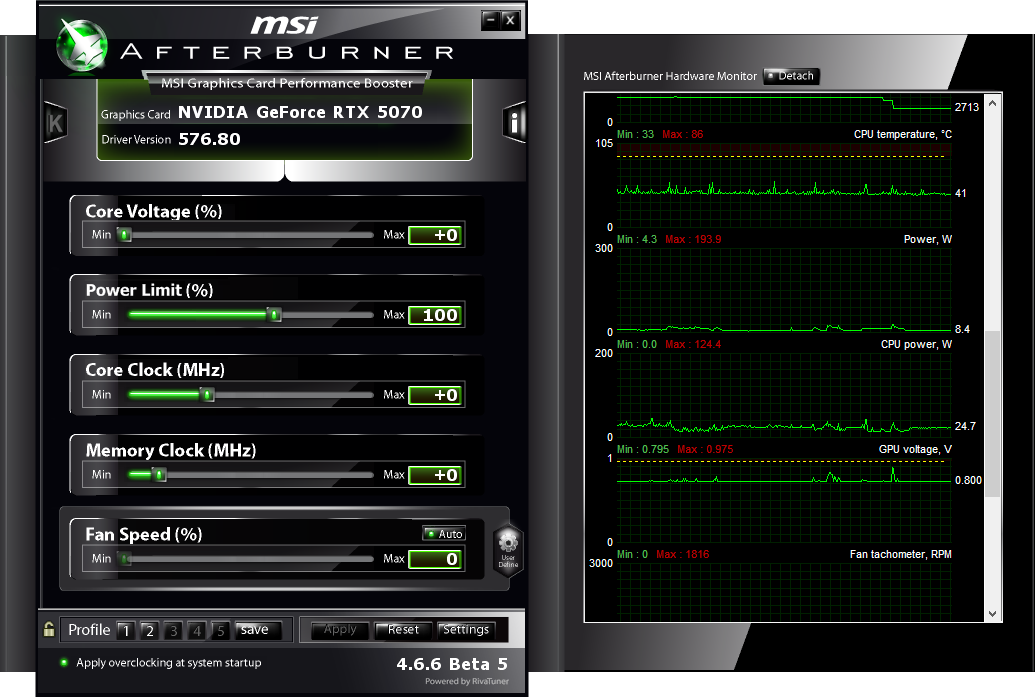
Task: Click the CPU power, W graph label
Action: (916, 344)
